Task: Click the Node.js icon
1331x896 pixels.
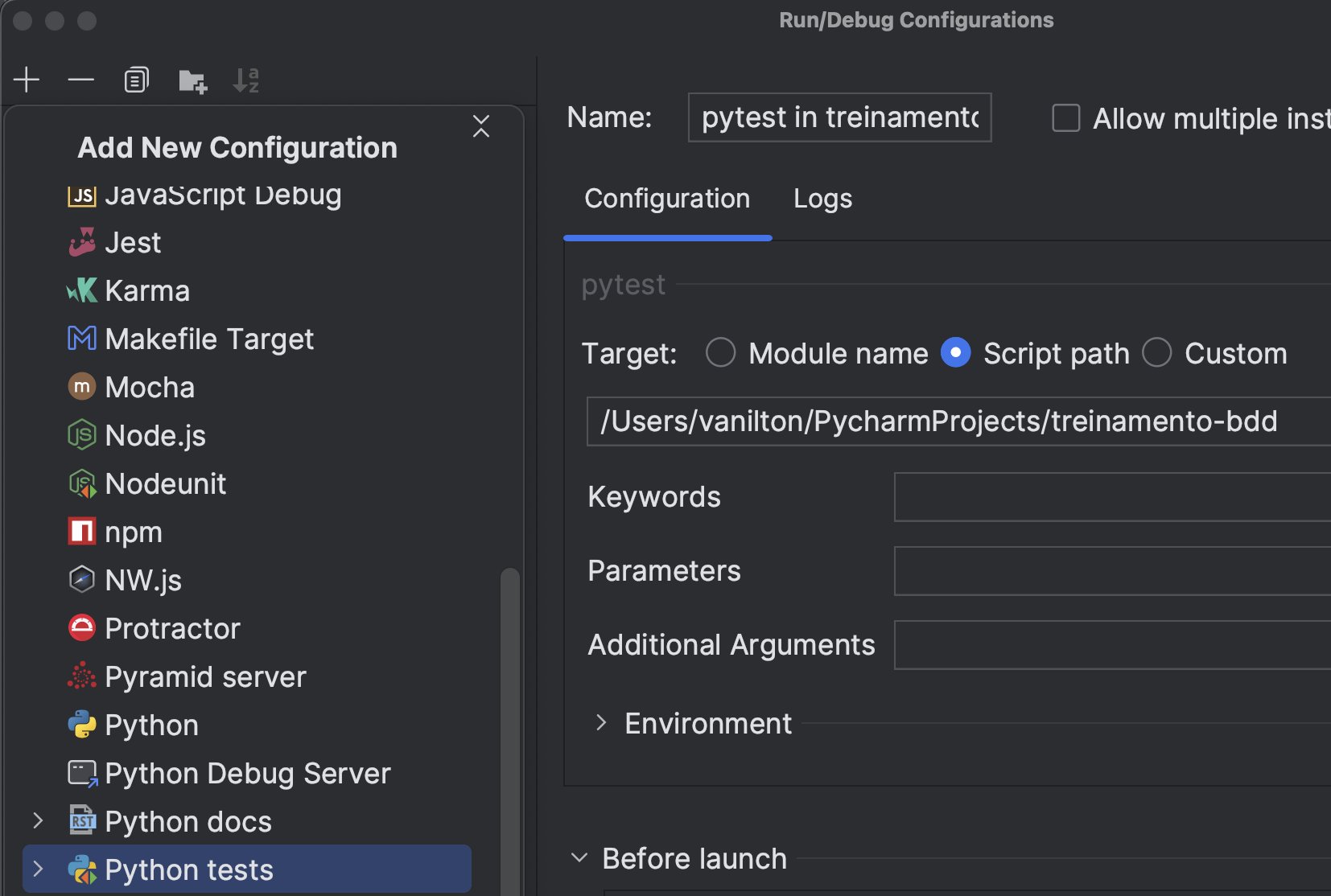Action: [82, 435]
